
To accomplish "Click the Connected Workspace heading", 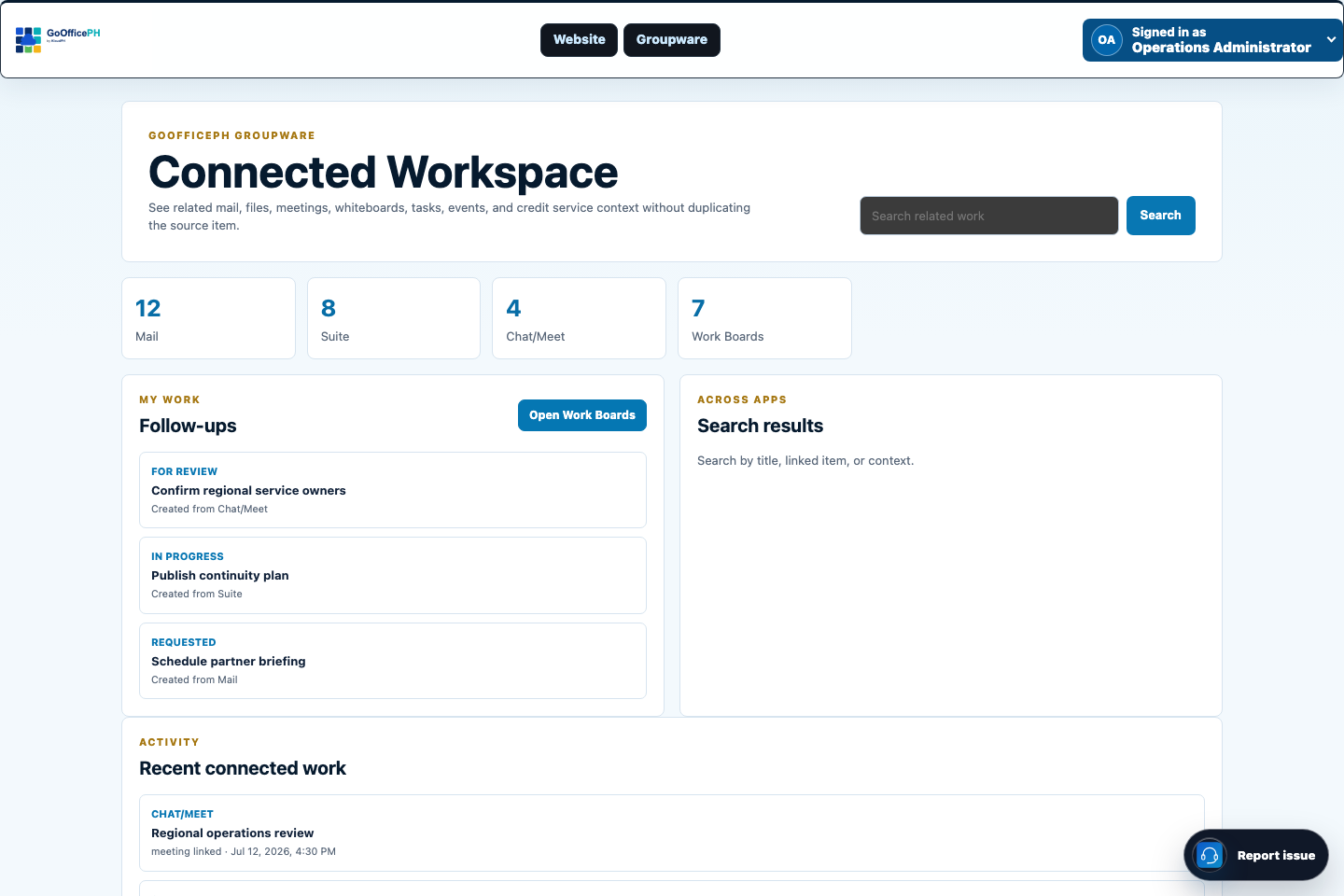I will click(383, 173).
